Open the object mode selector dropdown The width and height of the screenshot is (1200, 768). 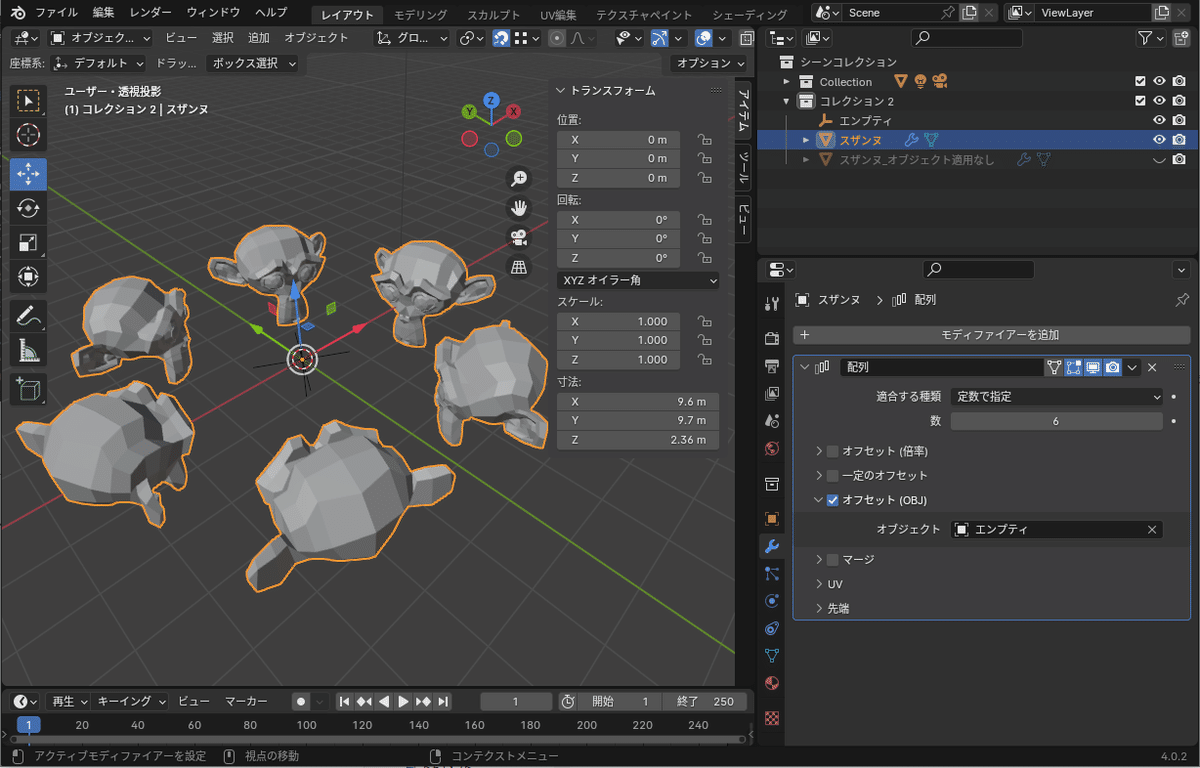(x=100, y=38)
